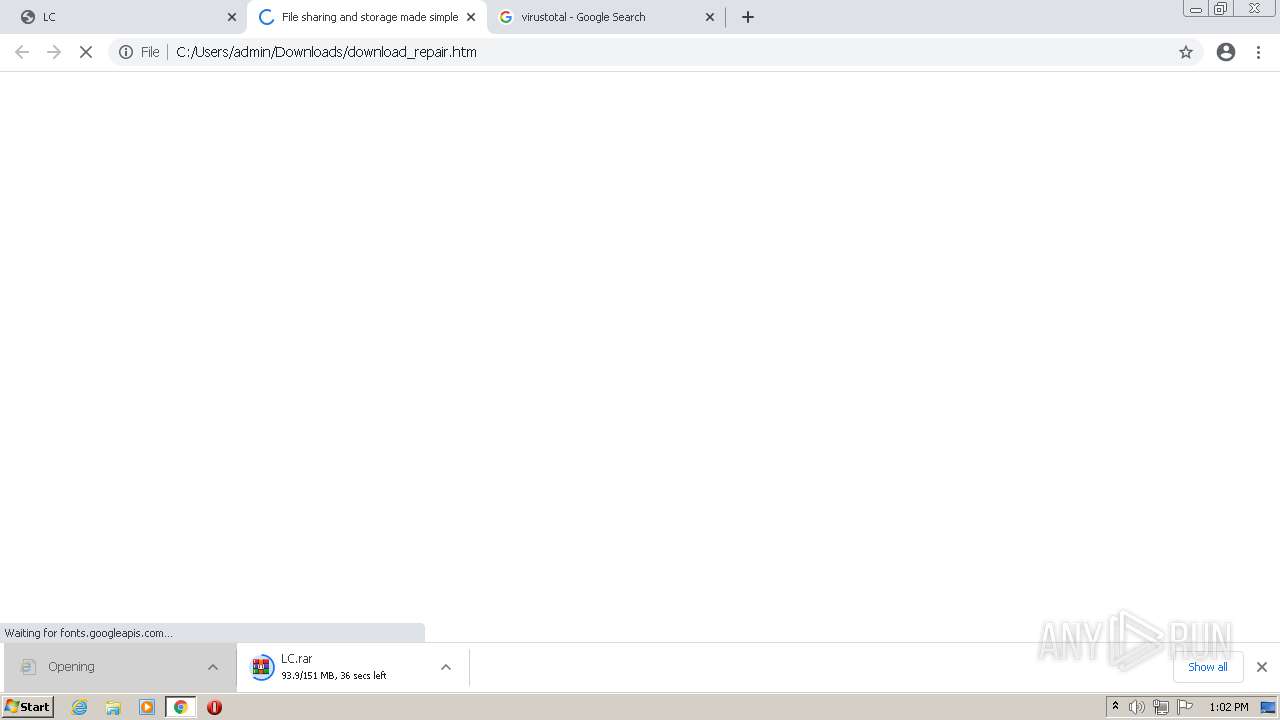The height and width of the screenshot is (720, 1280).
Task: Click the LC.rar file icon
Action: (x=262, y=667)
